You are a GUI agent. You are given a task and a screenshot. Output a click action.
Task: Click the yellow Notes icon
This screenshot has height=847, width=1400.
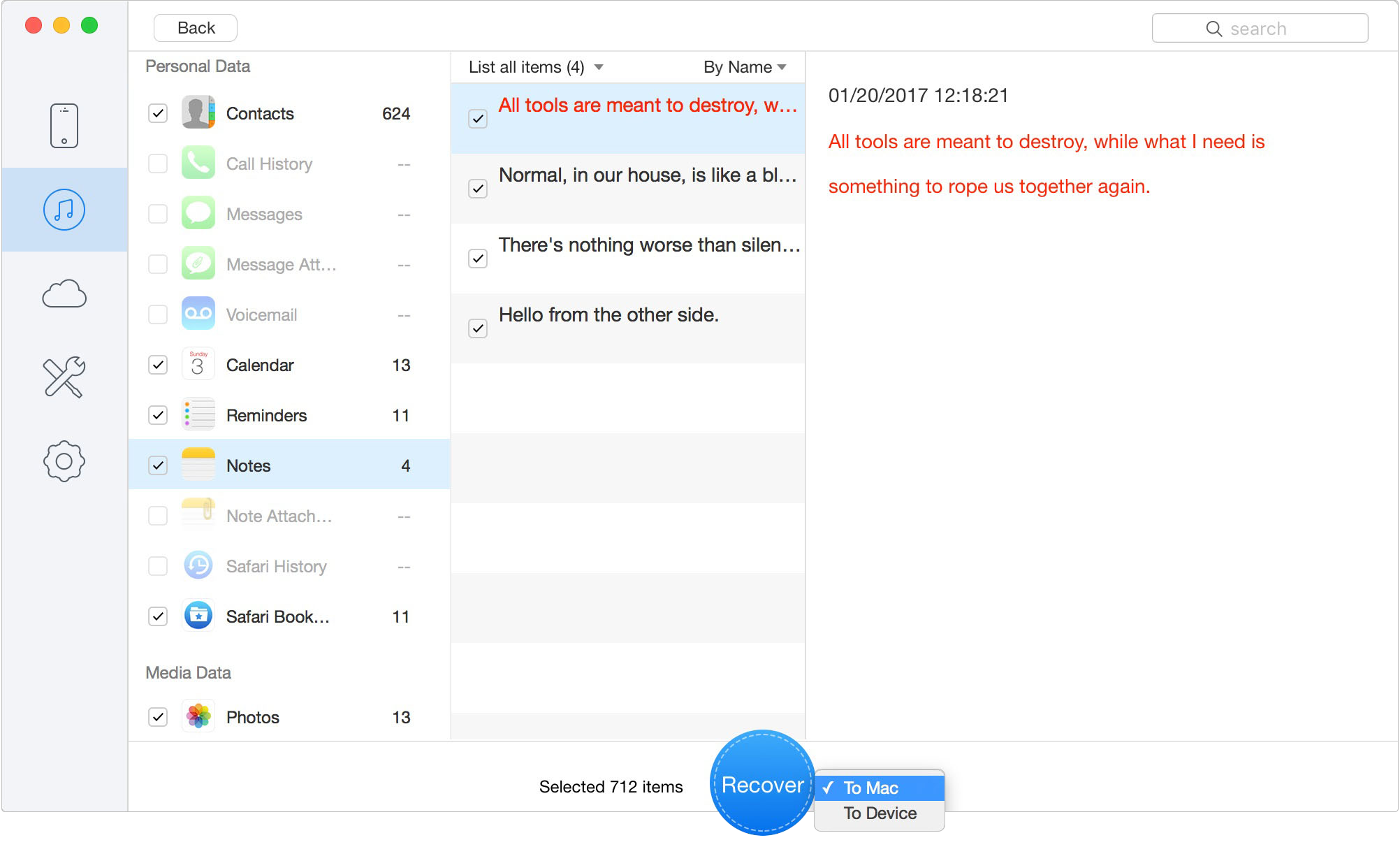(198, 465)
